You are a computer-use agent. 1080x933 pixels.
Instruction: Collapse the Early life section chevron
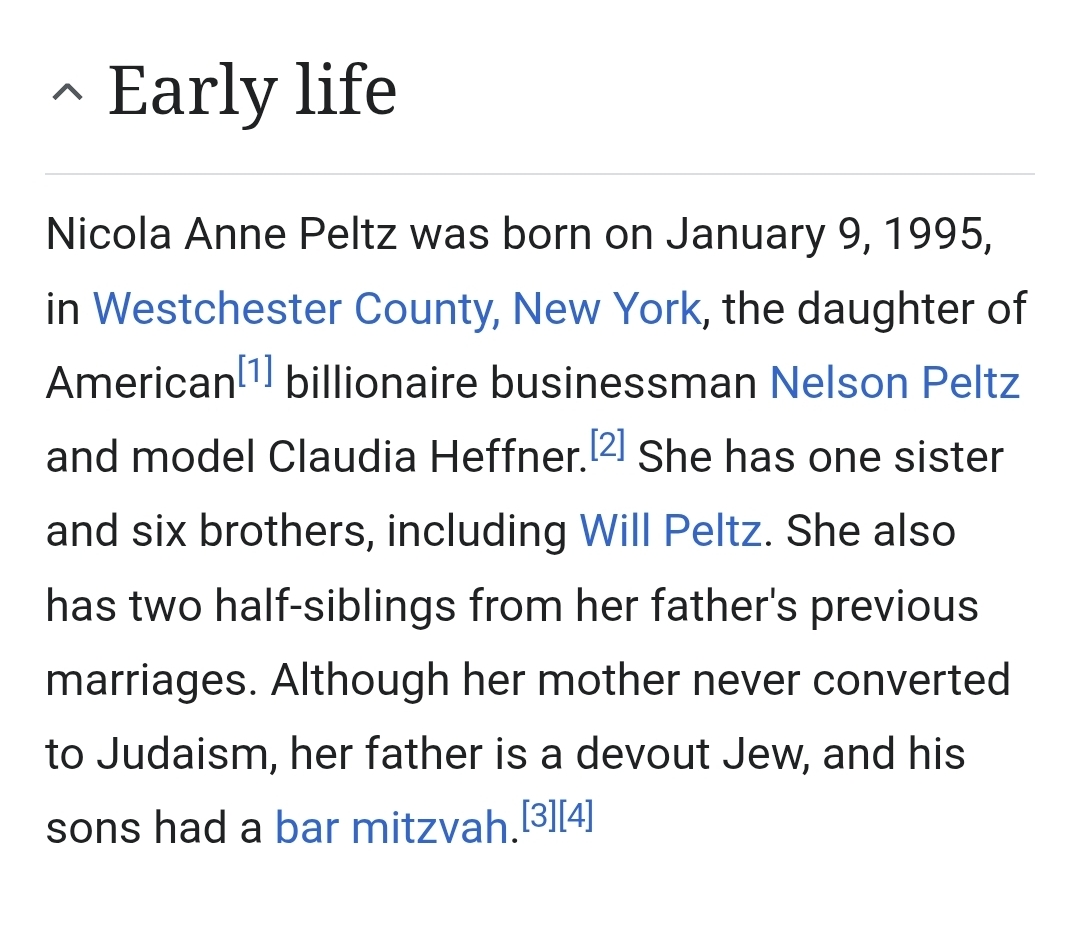[68, 92]
